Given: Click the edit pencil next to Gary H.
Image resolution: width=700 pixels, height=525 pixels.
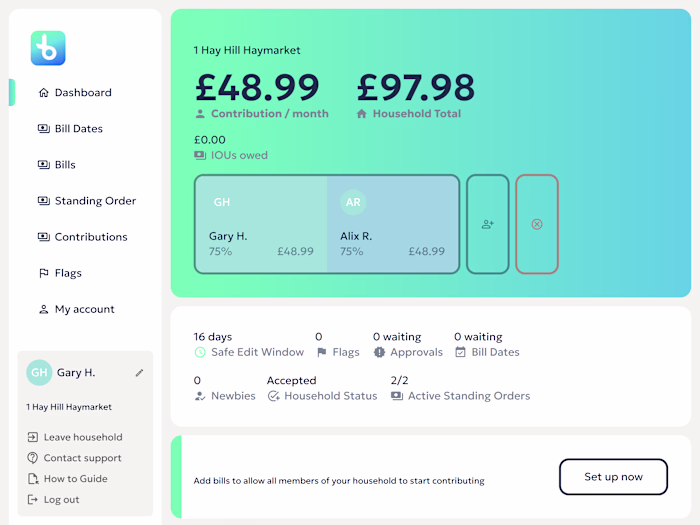Looking at the screenshot, I should [x=140, y=373].
